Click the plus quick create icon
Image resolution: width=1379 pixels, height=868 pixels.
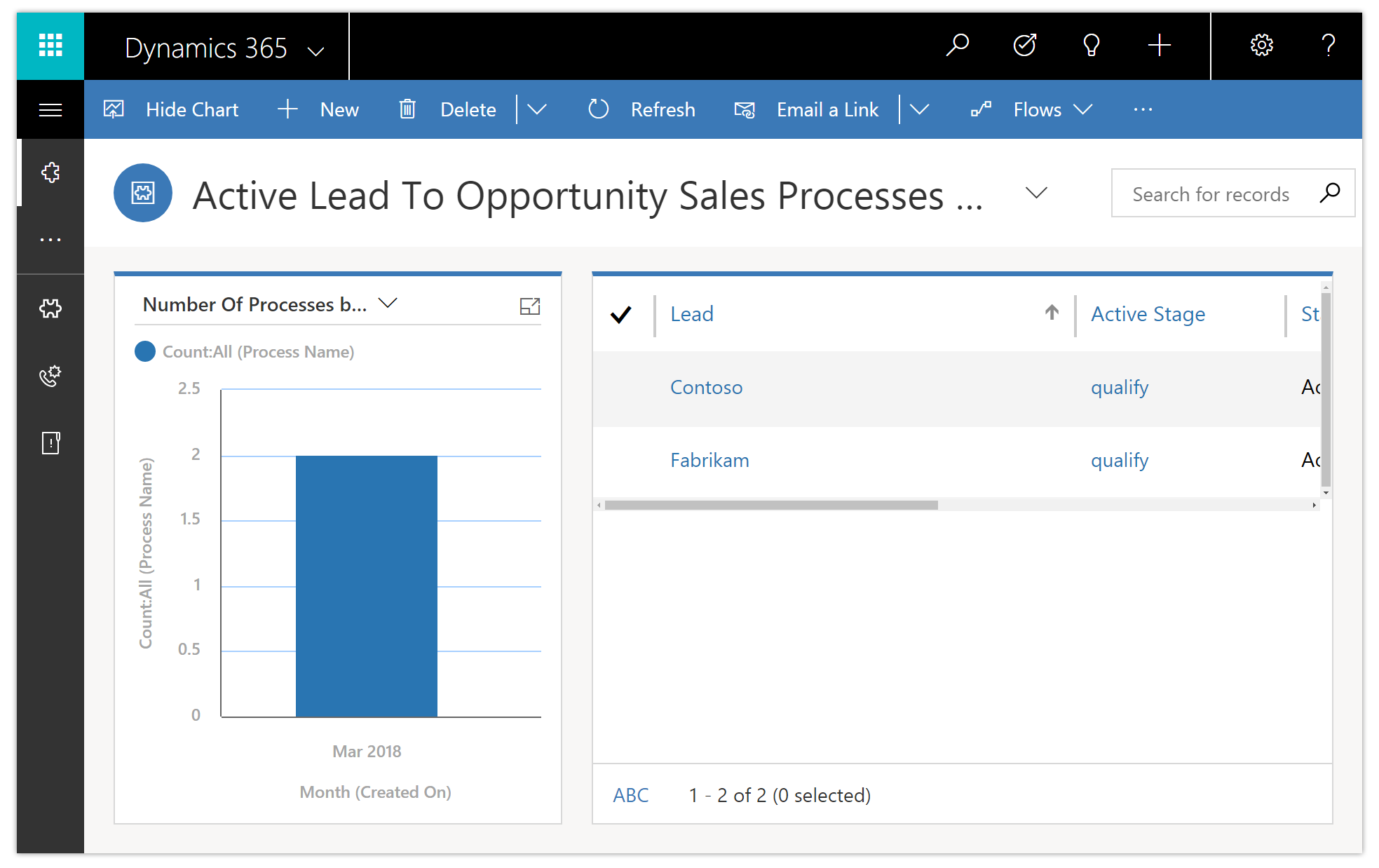1160,46
